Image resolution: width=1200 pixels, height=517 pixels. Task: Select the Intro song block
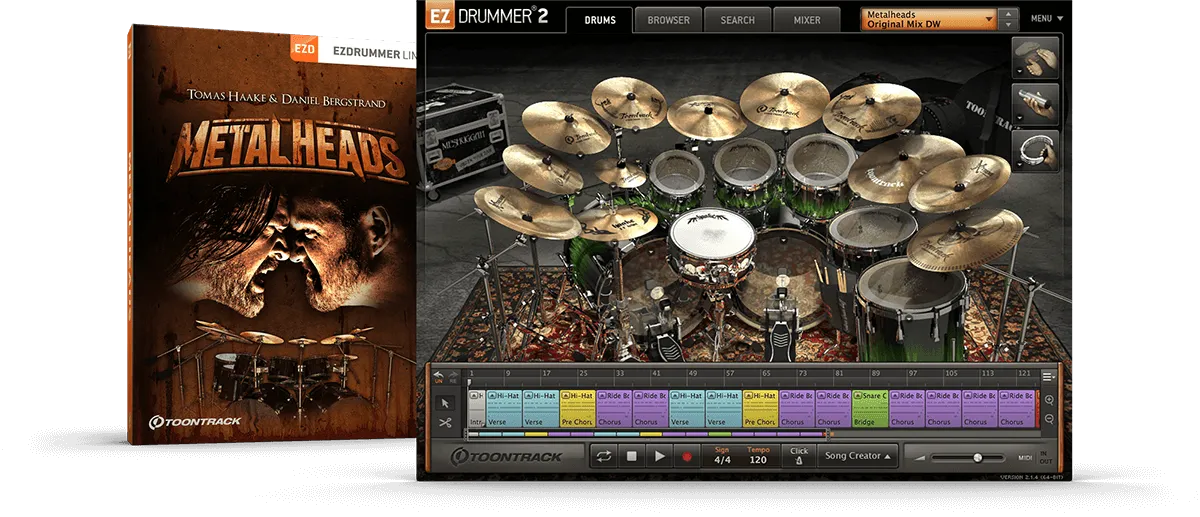click(476, 409)
